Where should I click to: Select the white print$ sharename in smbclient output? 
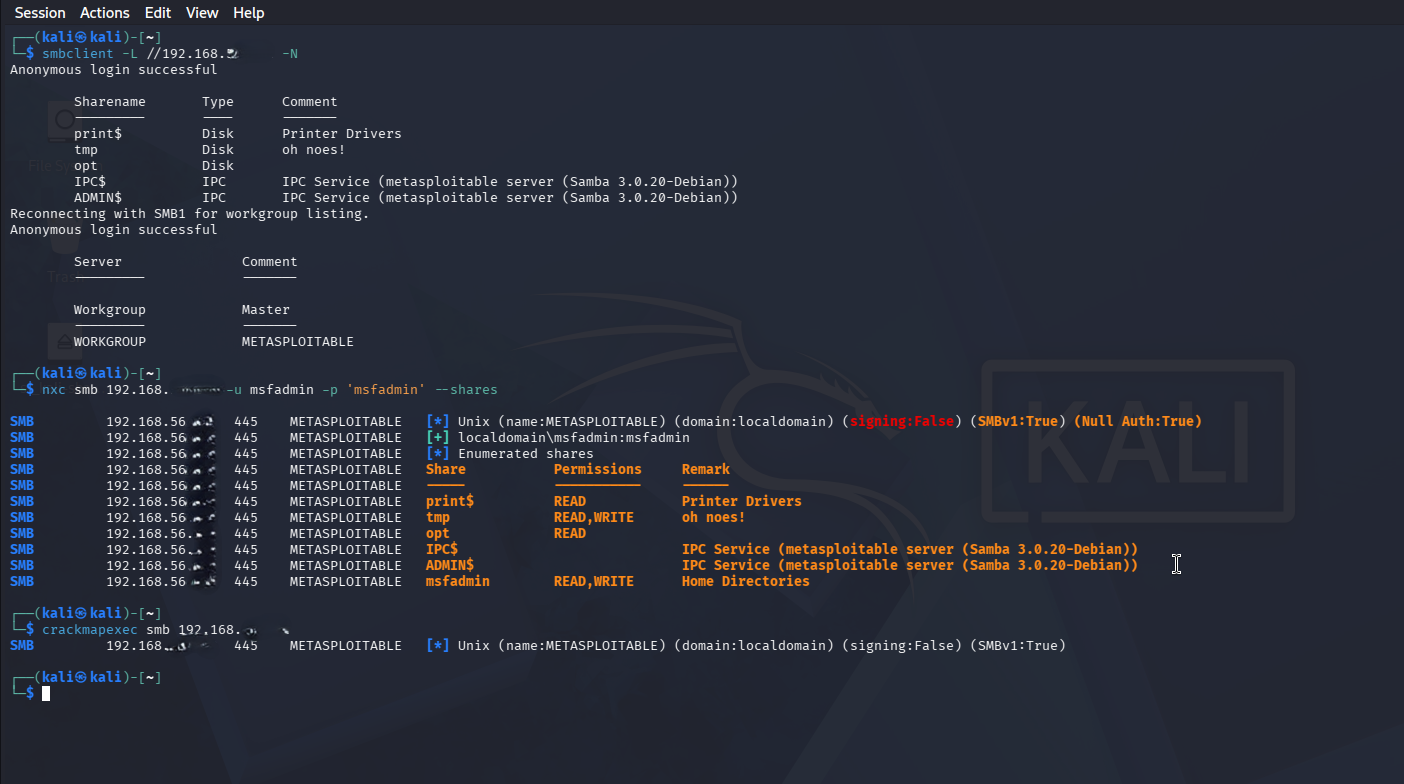pos(98,134)
